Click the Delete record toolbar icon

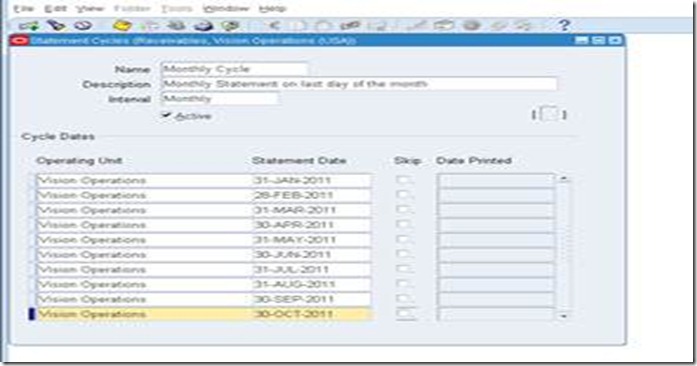pos(378,25)
